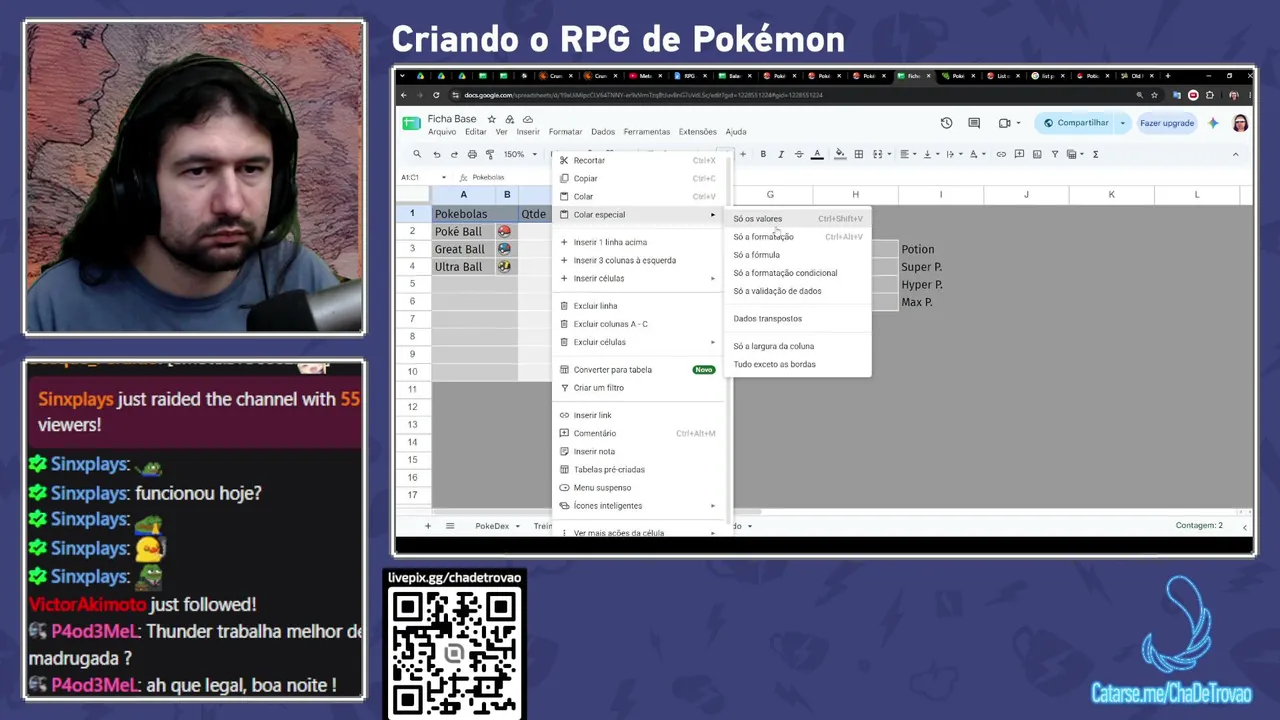The image size is (1280, 720).
Task: Bookmark the page with the star icon
Action: point(1155,95)
